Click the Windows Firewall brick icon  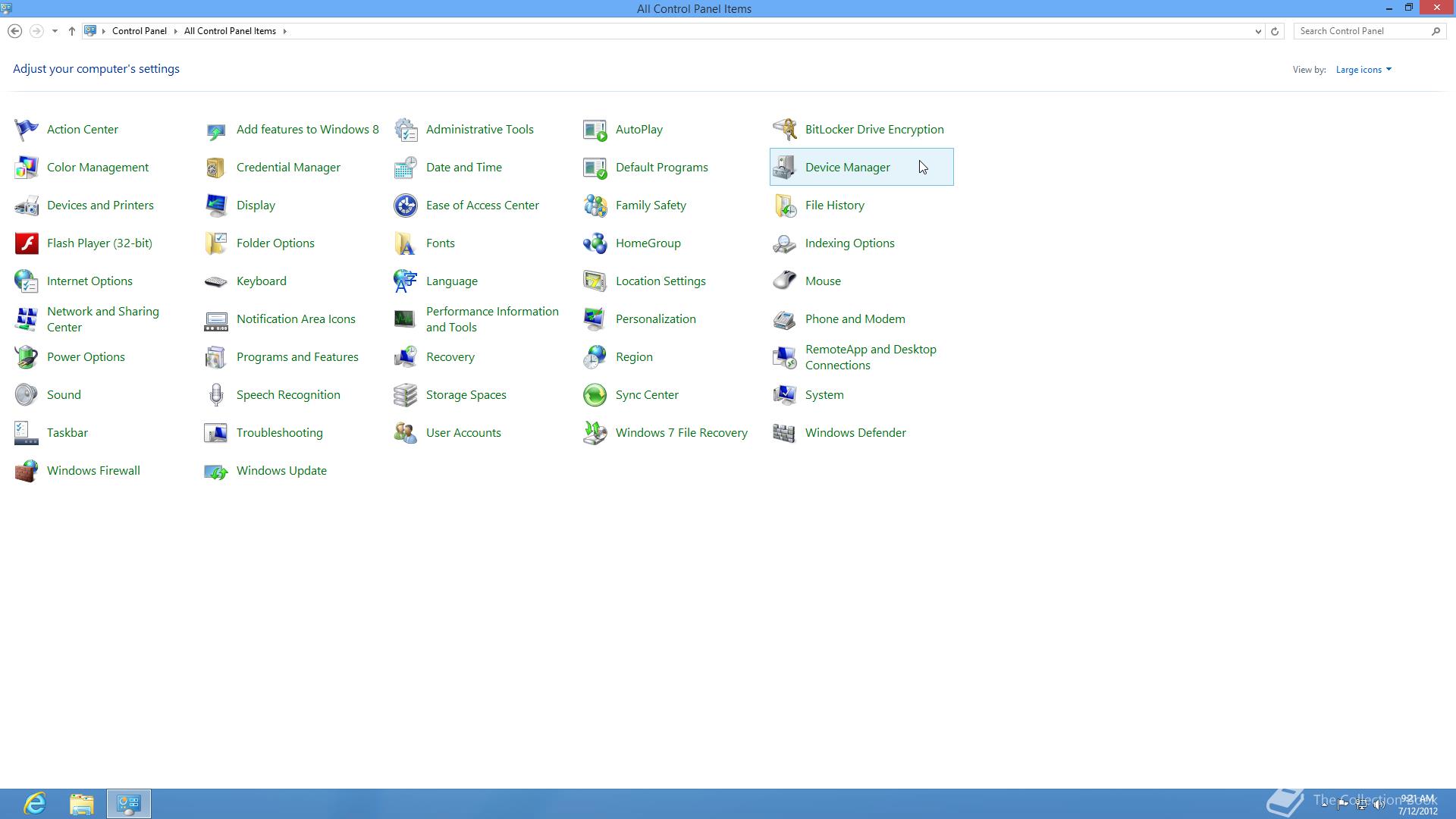click(x=27, y=471)
